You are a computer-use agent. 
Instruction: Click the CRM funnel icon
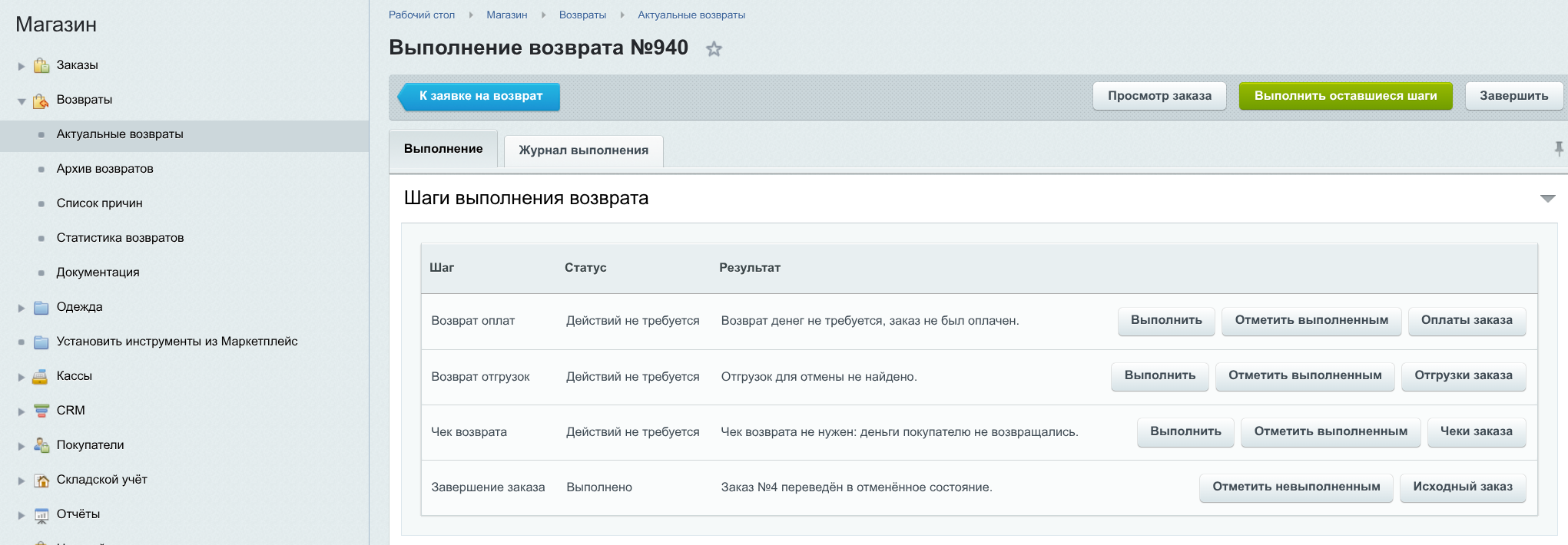point(41,411)
